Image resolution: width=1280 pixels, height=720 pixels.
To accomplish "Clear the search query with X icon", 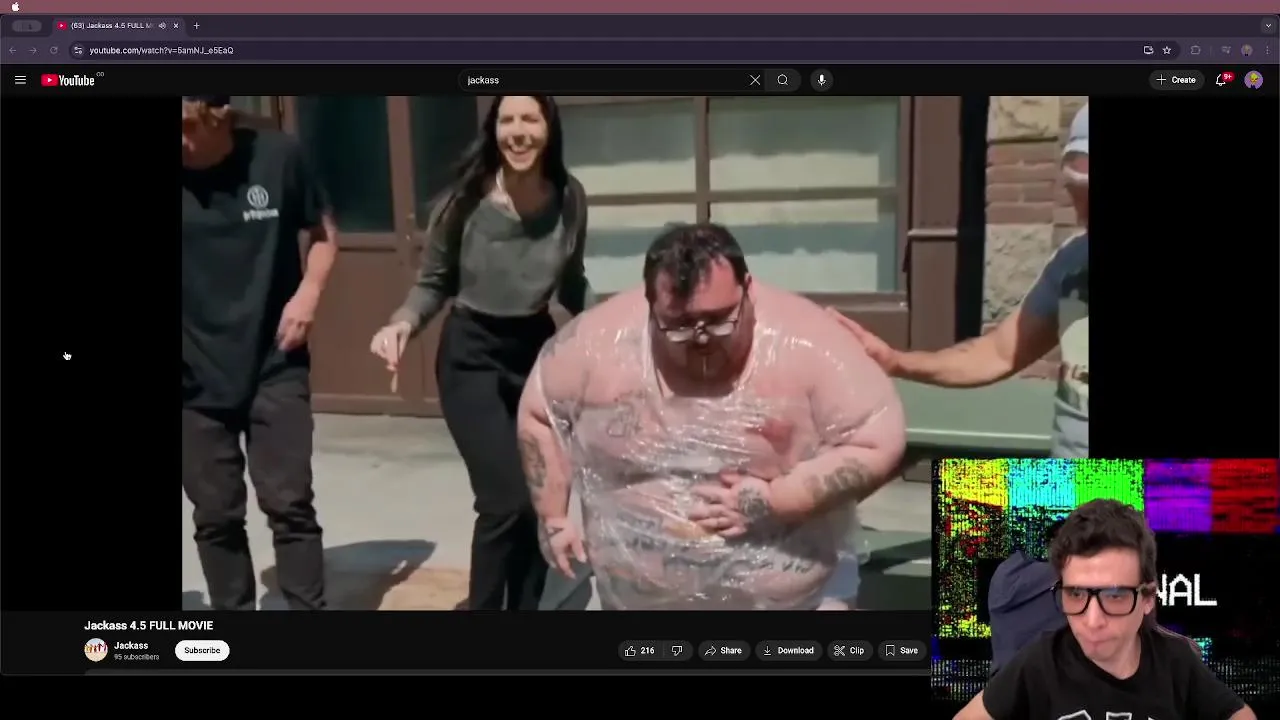I will pyautogui.click(x=755, y=80).
